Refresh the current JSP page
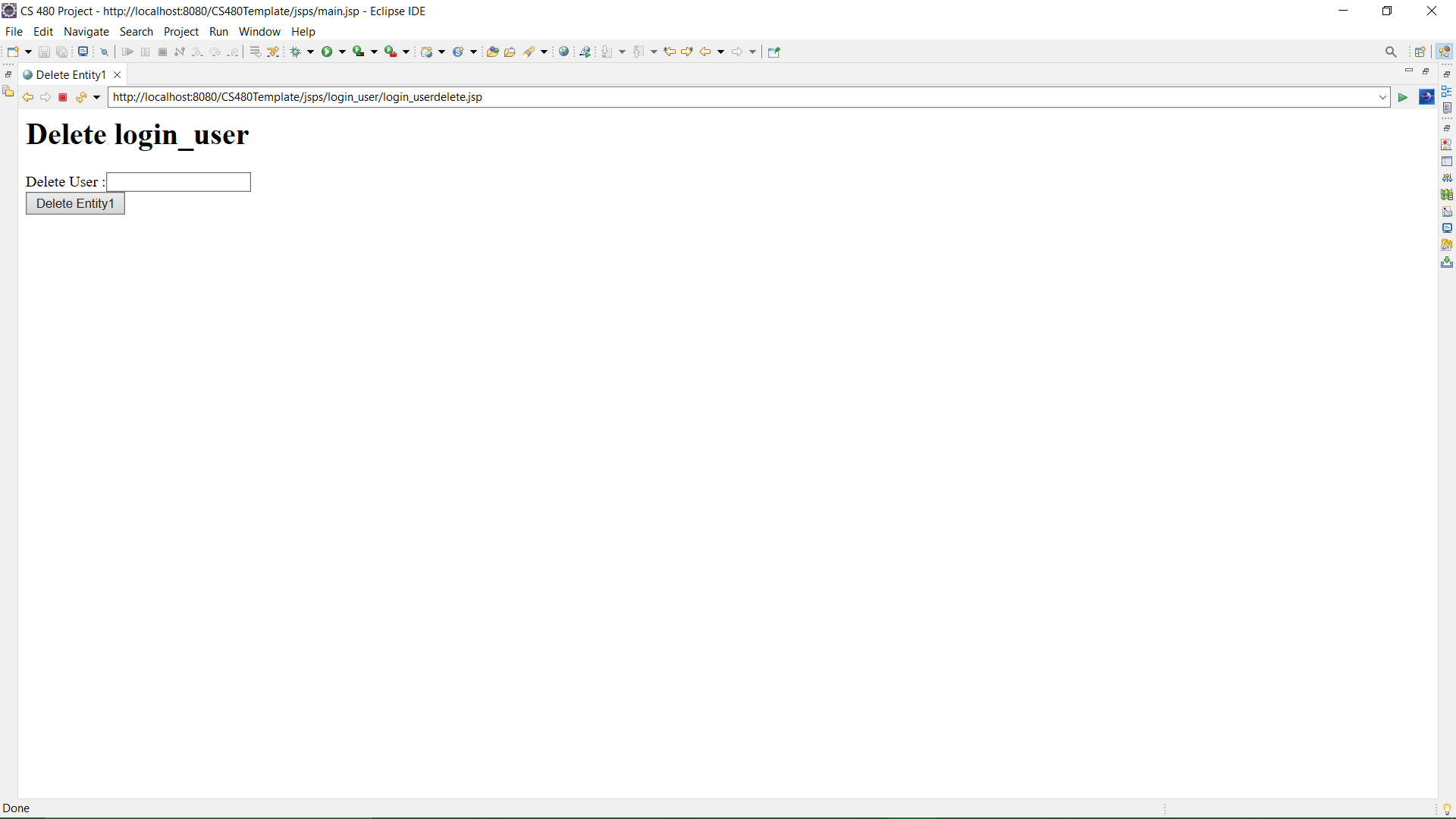 click(80, 97)
